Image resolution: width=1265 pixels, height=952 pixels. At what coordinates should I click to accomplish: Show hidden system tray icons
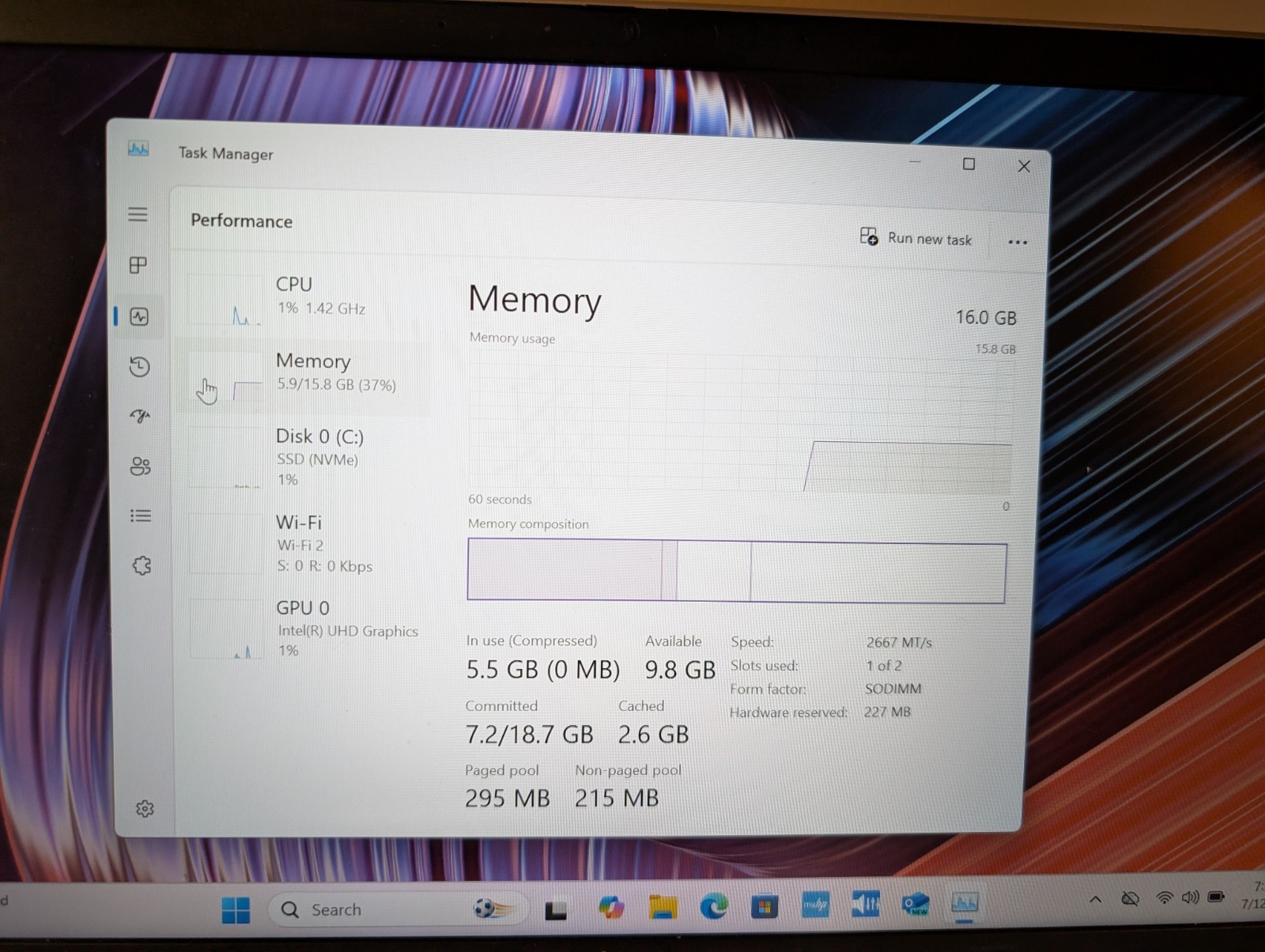[x=1095, y=899]
